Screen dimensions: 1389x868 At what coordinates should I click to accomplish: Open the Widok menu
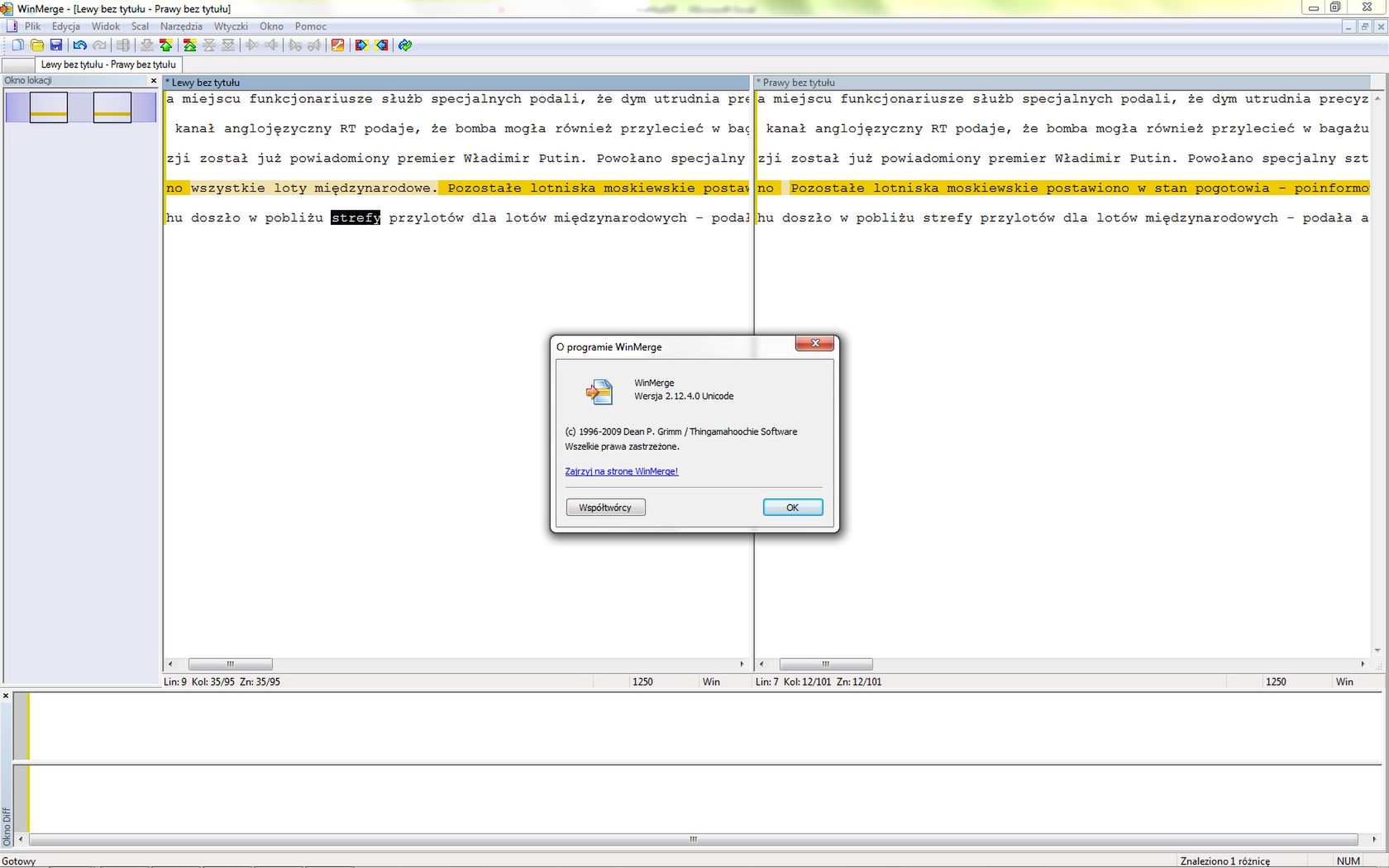[x=106, y=26]
